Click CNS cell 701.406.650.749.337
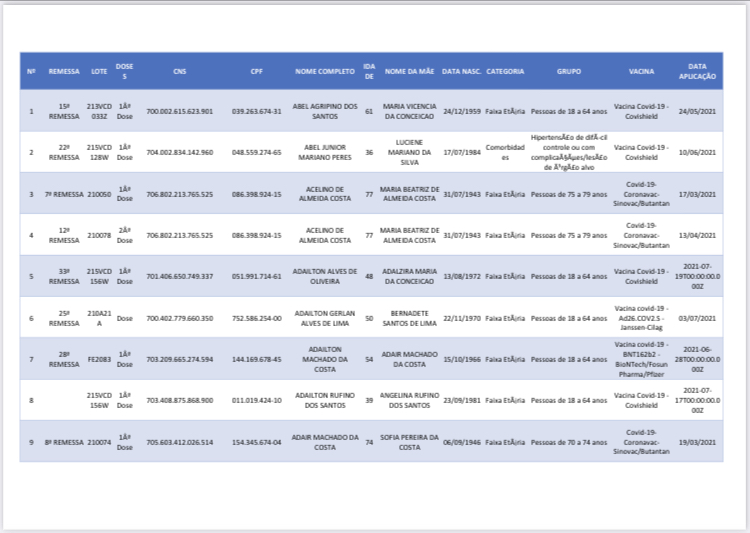Screen dimensions: 750x533 point(179,275)
